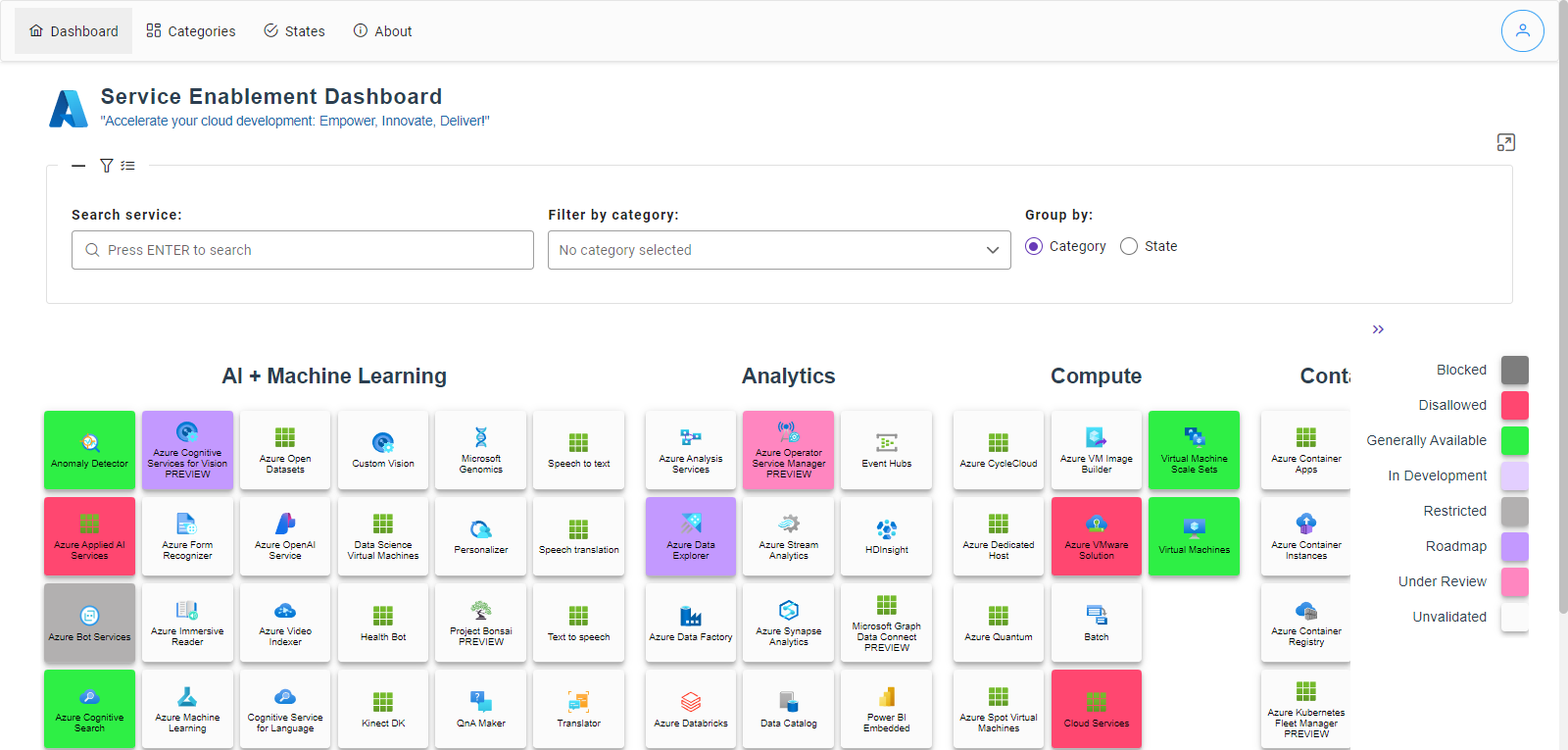Click the Blocked gray color swatch
The height and width of the screenshot is (750, 1568).
coord(1515,370)
